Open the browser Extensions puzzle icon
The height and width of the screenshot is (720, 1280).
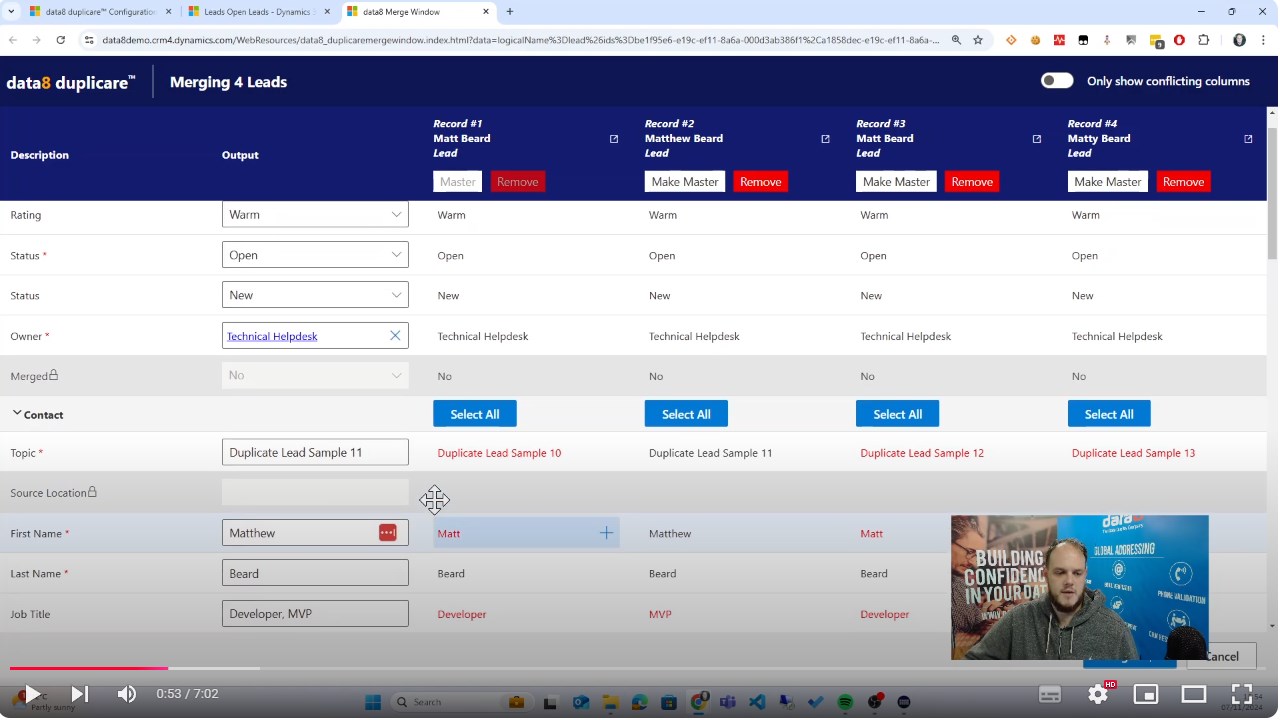pyautogui.click(x=1203, y=40)
